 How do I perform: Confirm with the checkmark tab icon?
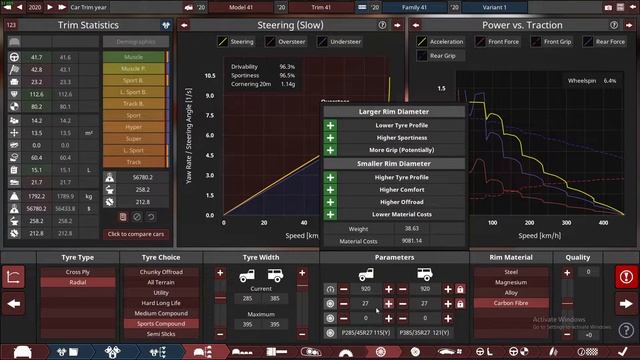point(622,351)
